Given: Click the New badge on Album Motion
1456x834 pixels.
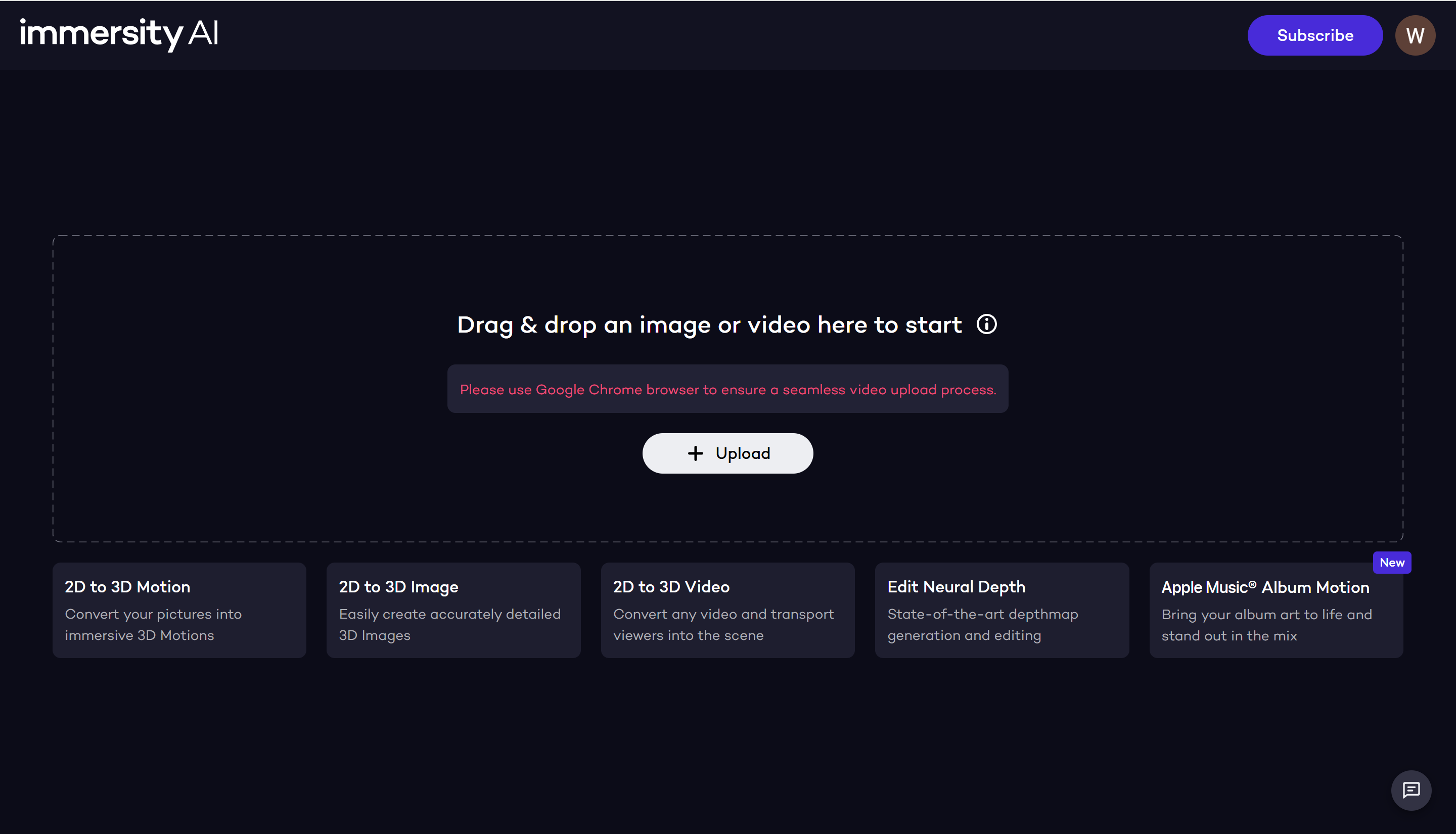Looking at the screenshot, I should 1392,562.
